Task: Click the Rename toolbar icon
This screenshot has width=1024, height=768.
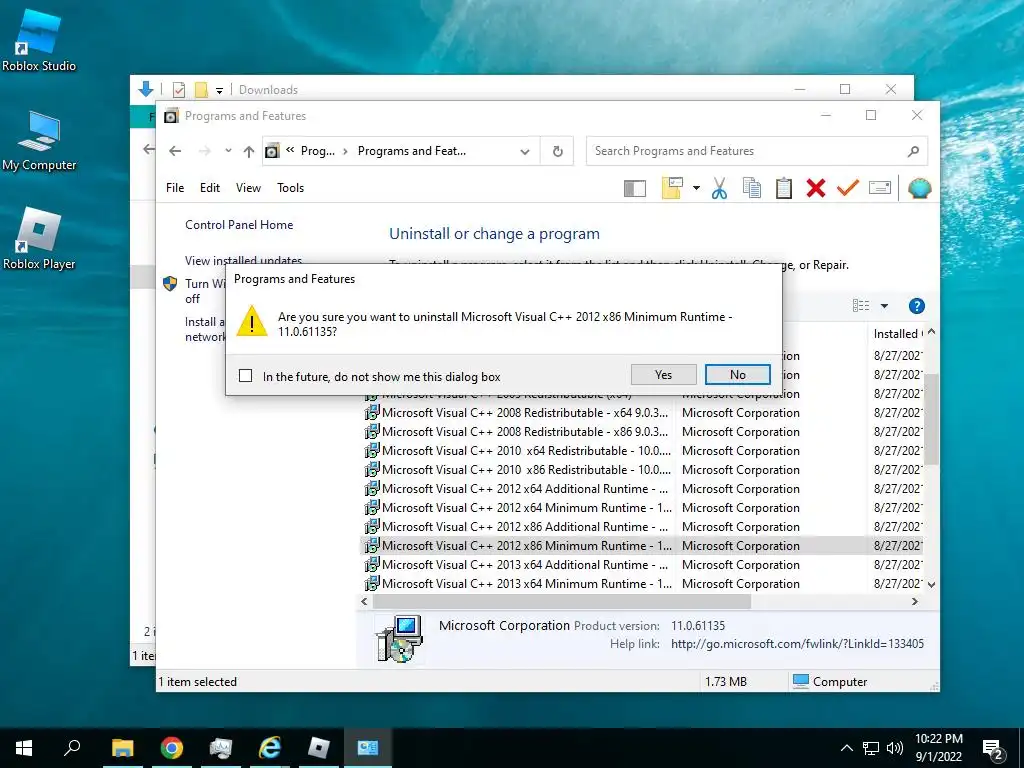Action: pos(880,188)
